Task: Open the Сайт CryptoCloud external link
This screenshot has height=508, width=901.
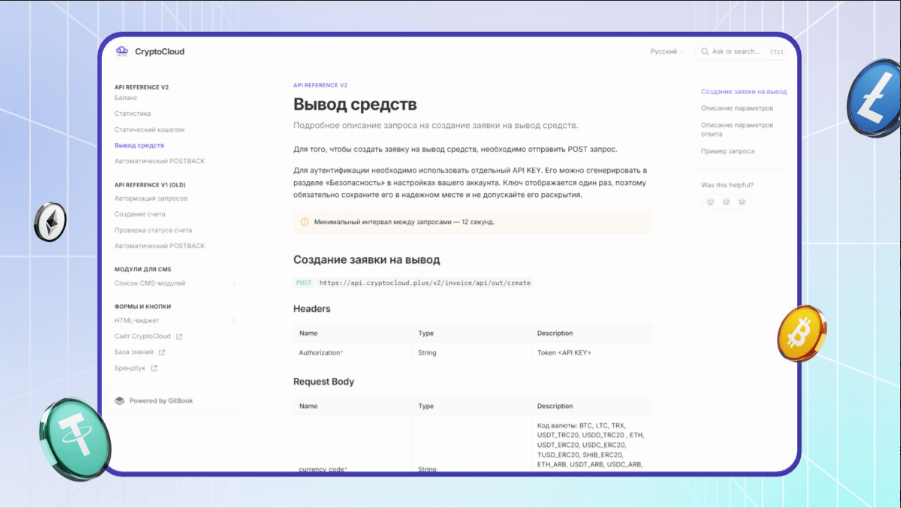Action: point(143,336)
